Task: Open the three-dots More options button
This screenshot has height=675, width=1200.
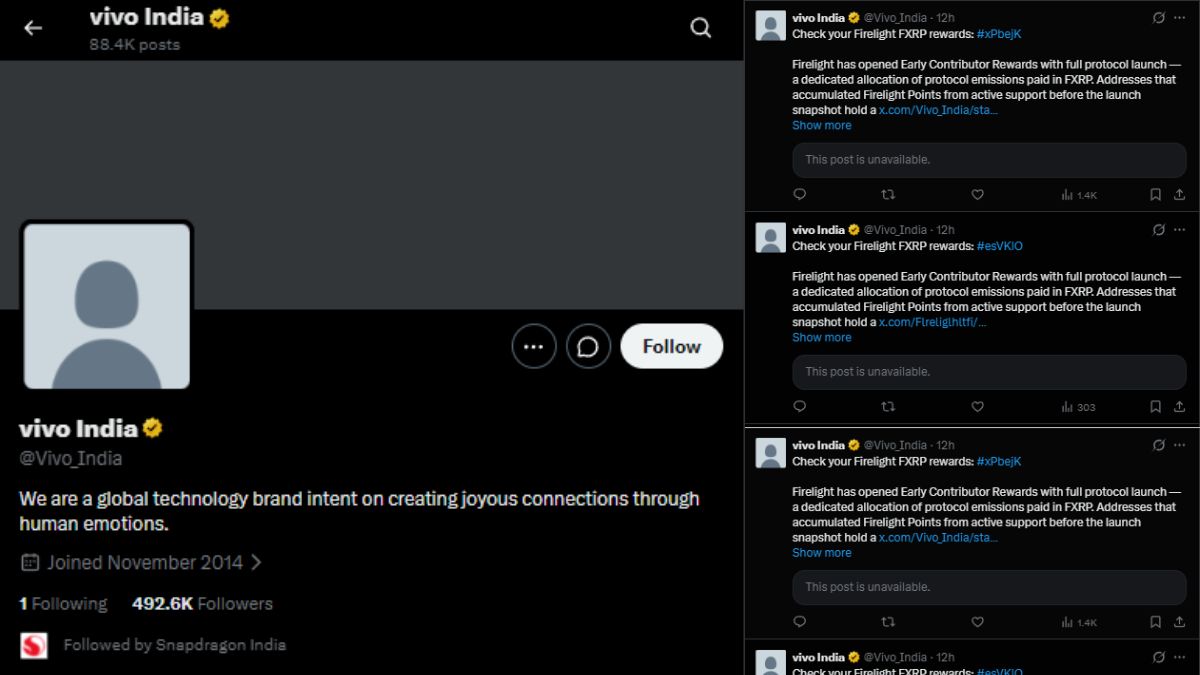Action: pyautogui.click(x=534, y=346)
